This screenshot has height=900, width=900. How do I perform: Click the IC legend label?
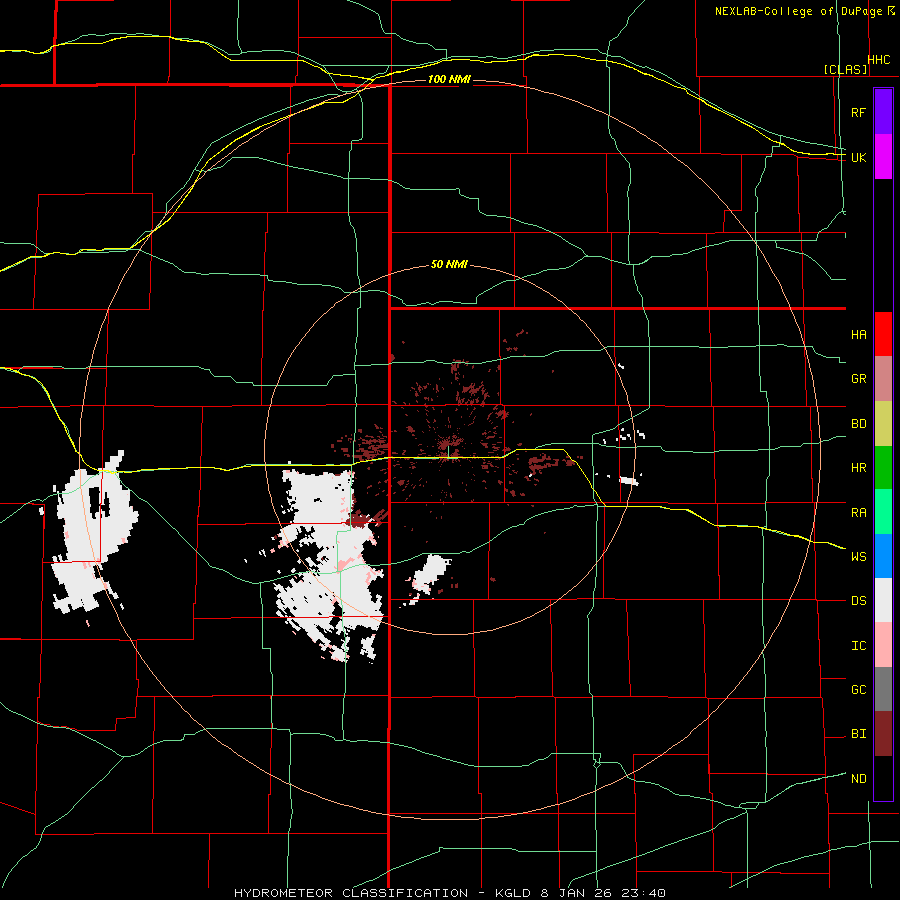coord(858,646)
